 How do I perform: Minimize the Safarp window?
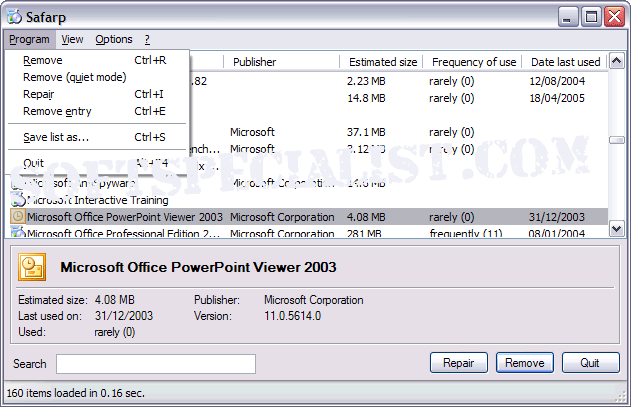568,17
